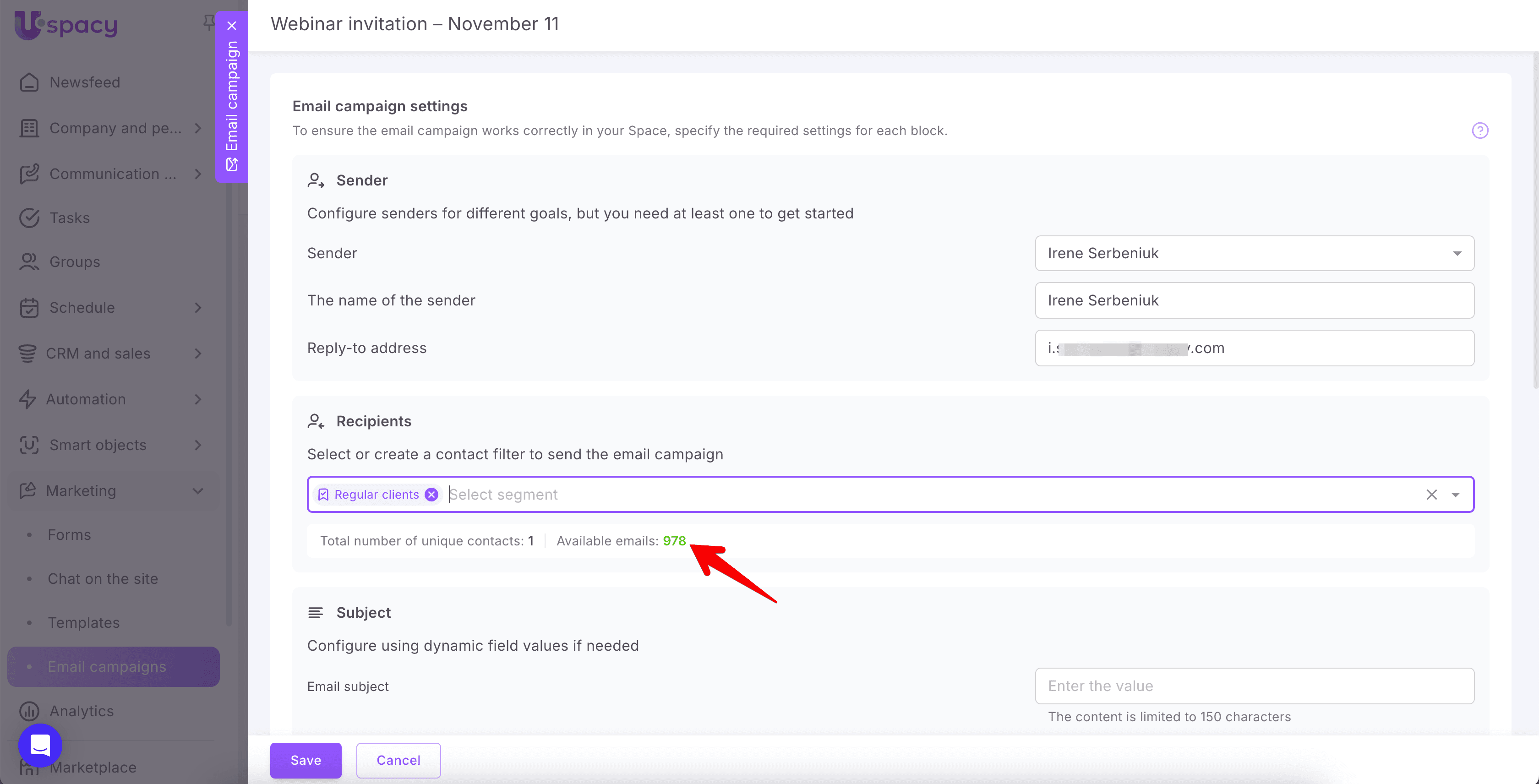This screenshot has height=784, width=1539.
Task: Click the Email subject input field
Action: pos(1254,686)
